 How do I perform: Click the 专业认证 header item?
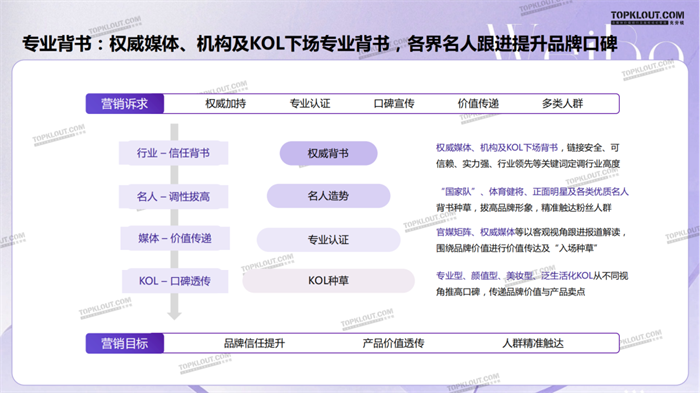tap(310, 104)
